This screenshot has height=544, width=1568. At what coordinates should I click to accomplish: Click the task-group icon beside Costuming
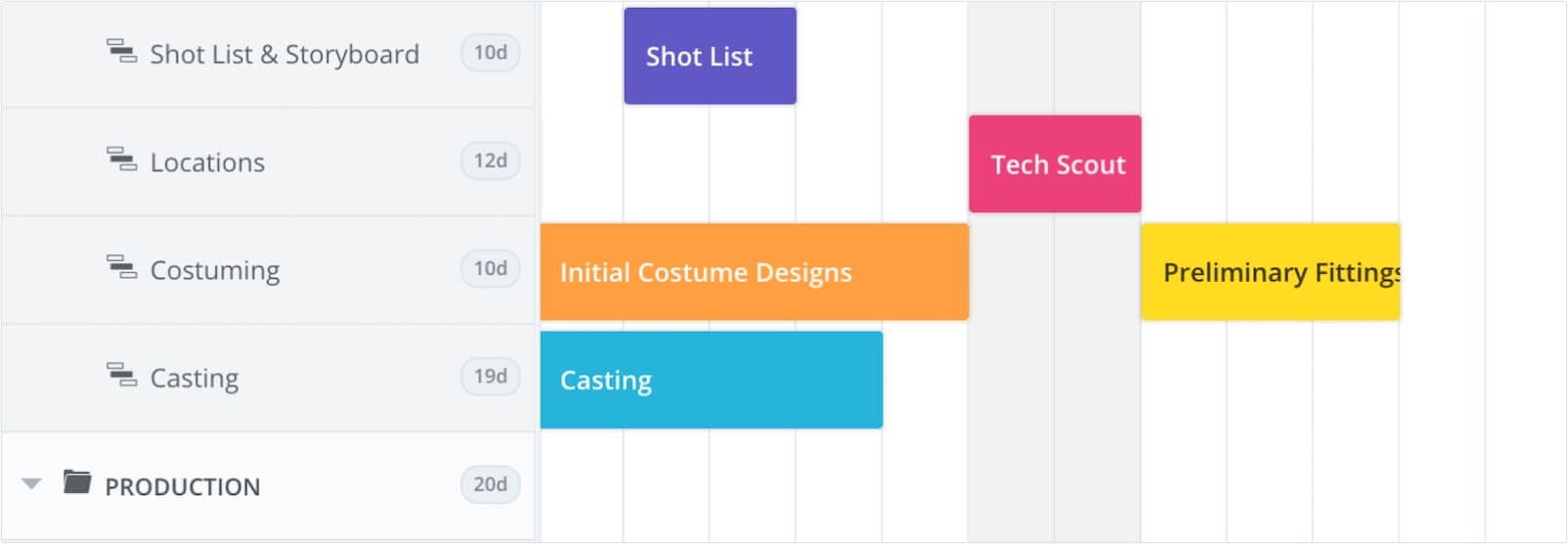122,266
